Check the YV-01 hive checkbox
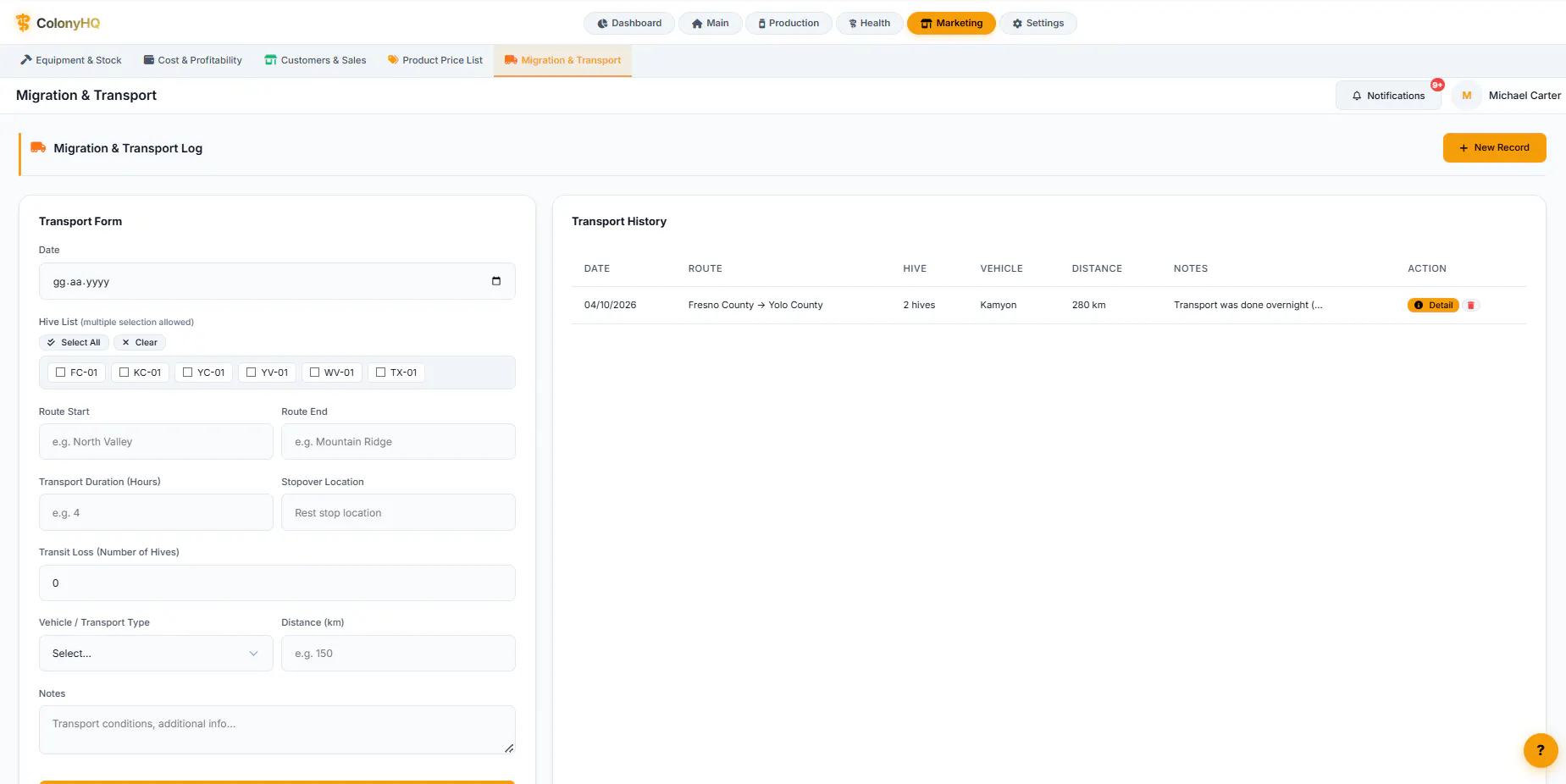 (x=251, y=373)
